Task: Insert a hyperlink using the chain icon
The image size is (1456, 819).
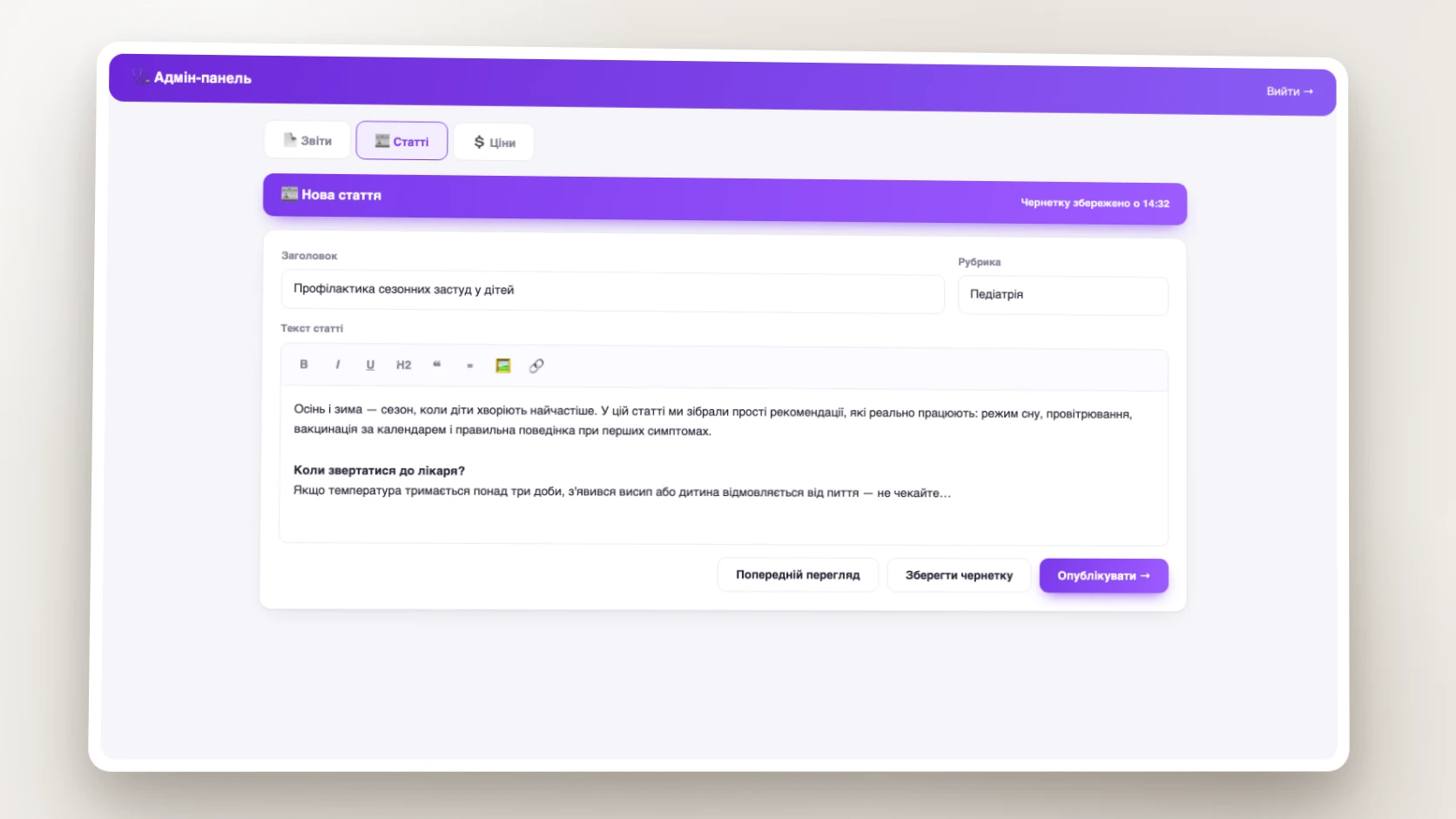Action: (536, 366)
